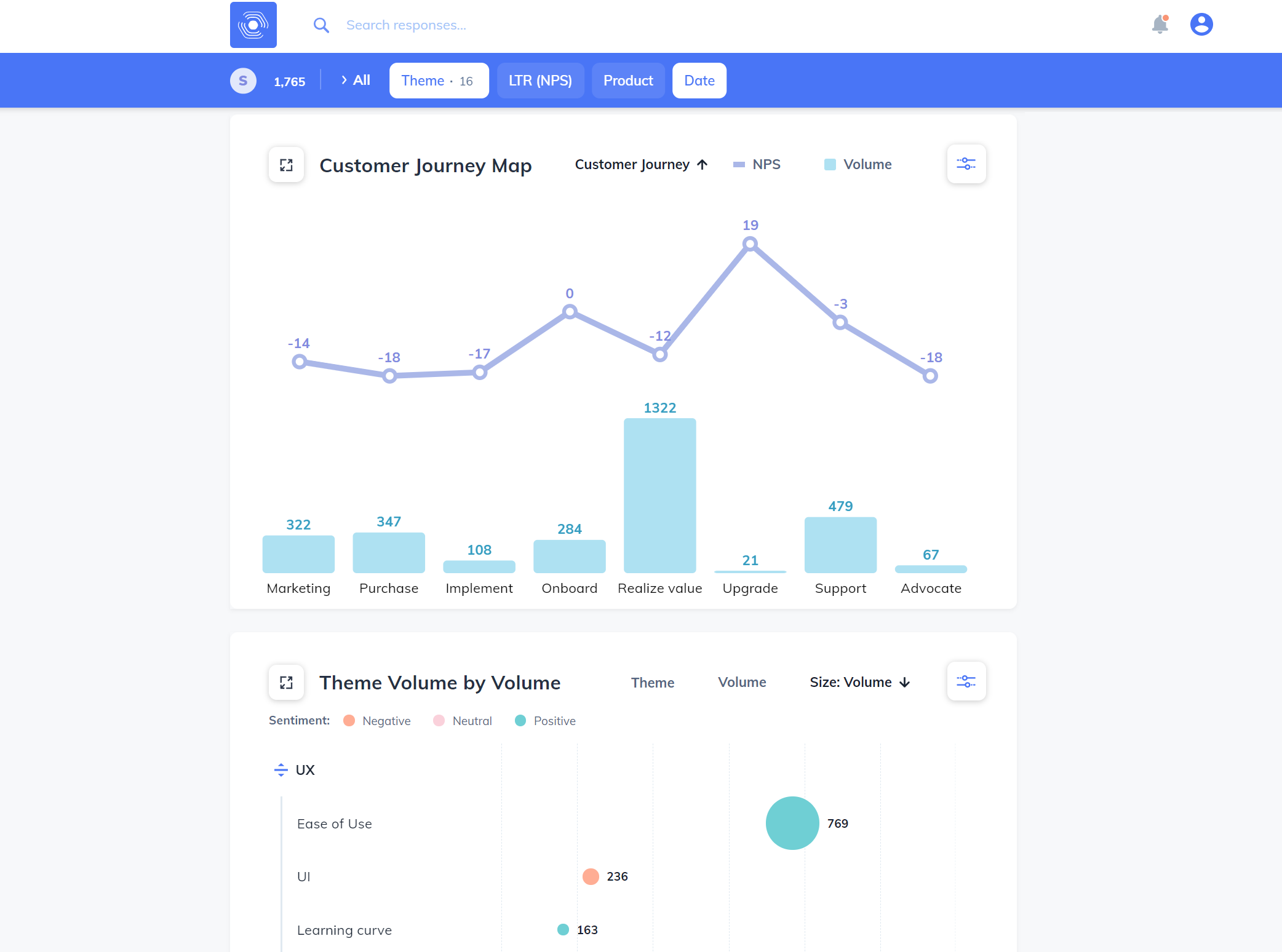Expand the Theme Volume chart fullscreen
This screenshot has height=952, width=1282.
tap(286, 682)
